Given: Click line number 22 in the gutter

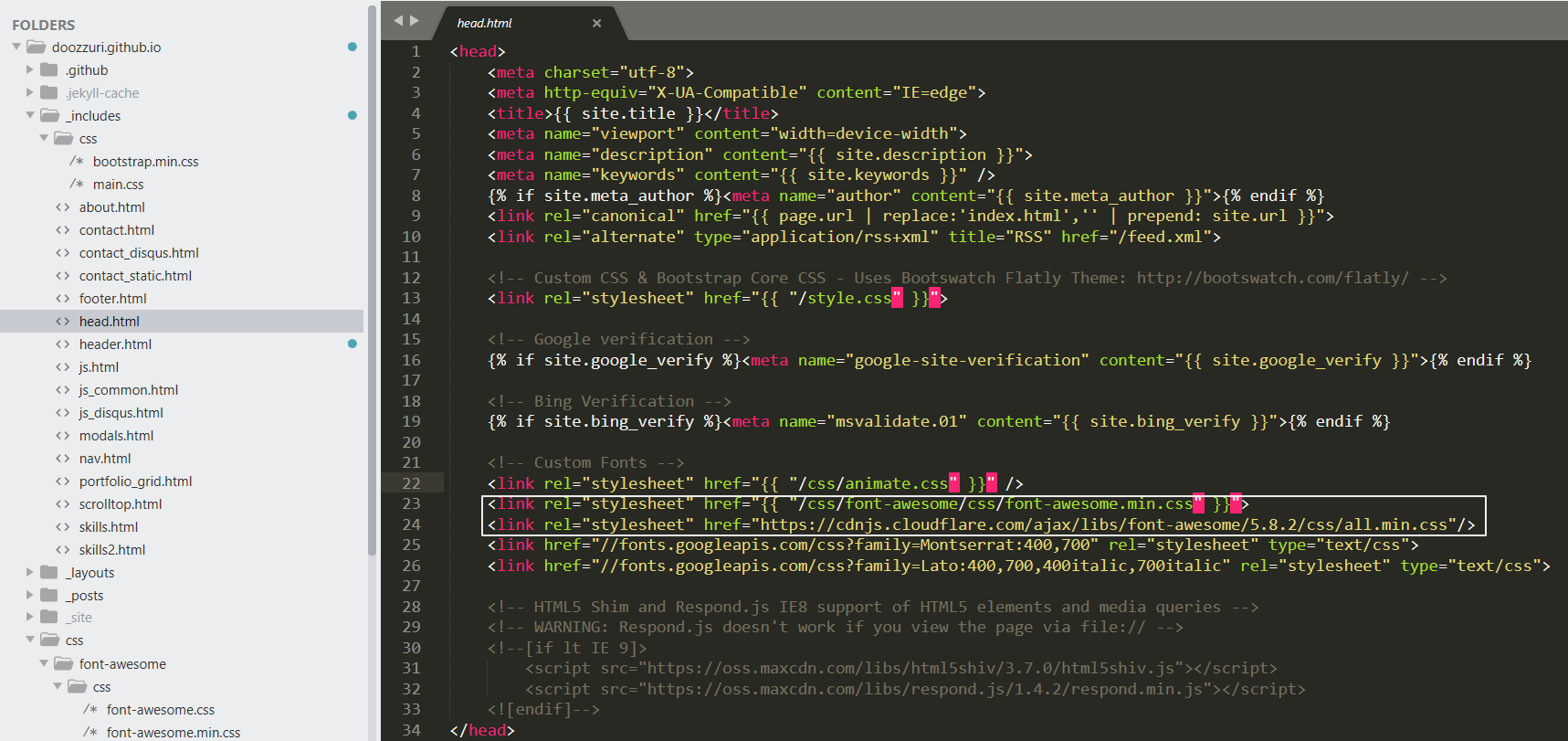Looking at the screenshot, I should [x=412, y=483].
